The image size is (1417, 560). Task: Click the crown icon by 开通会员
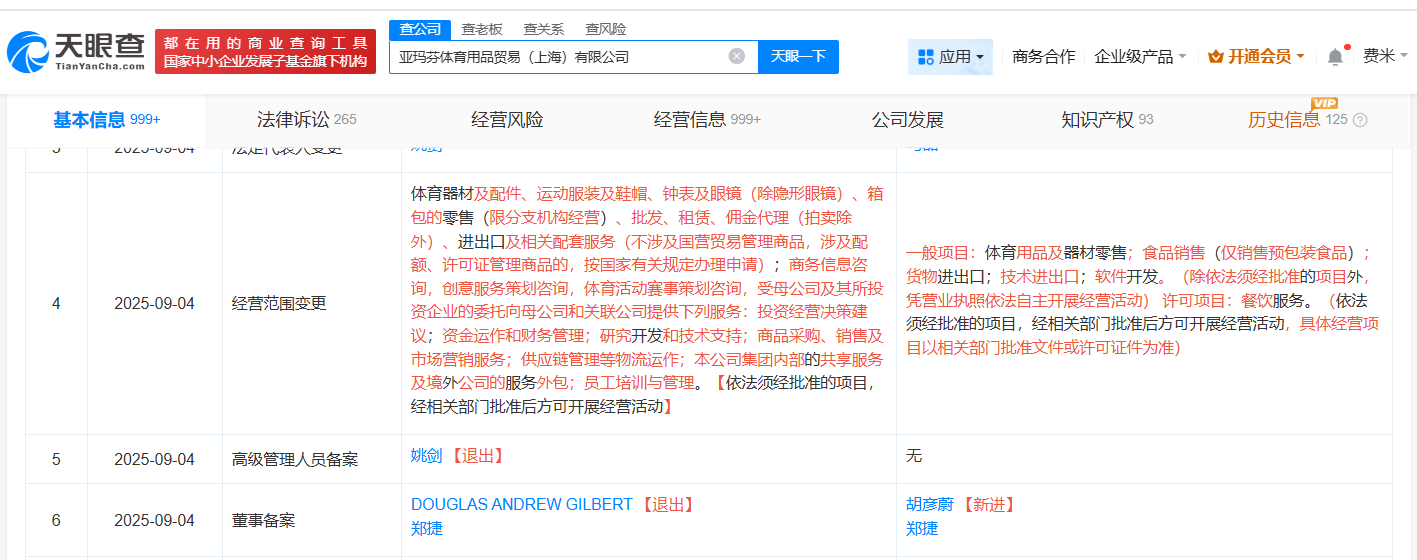pos(1215,57)
